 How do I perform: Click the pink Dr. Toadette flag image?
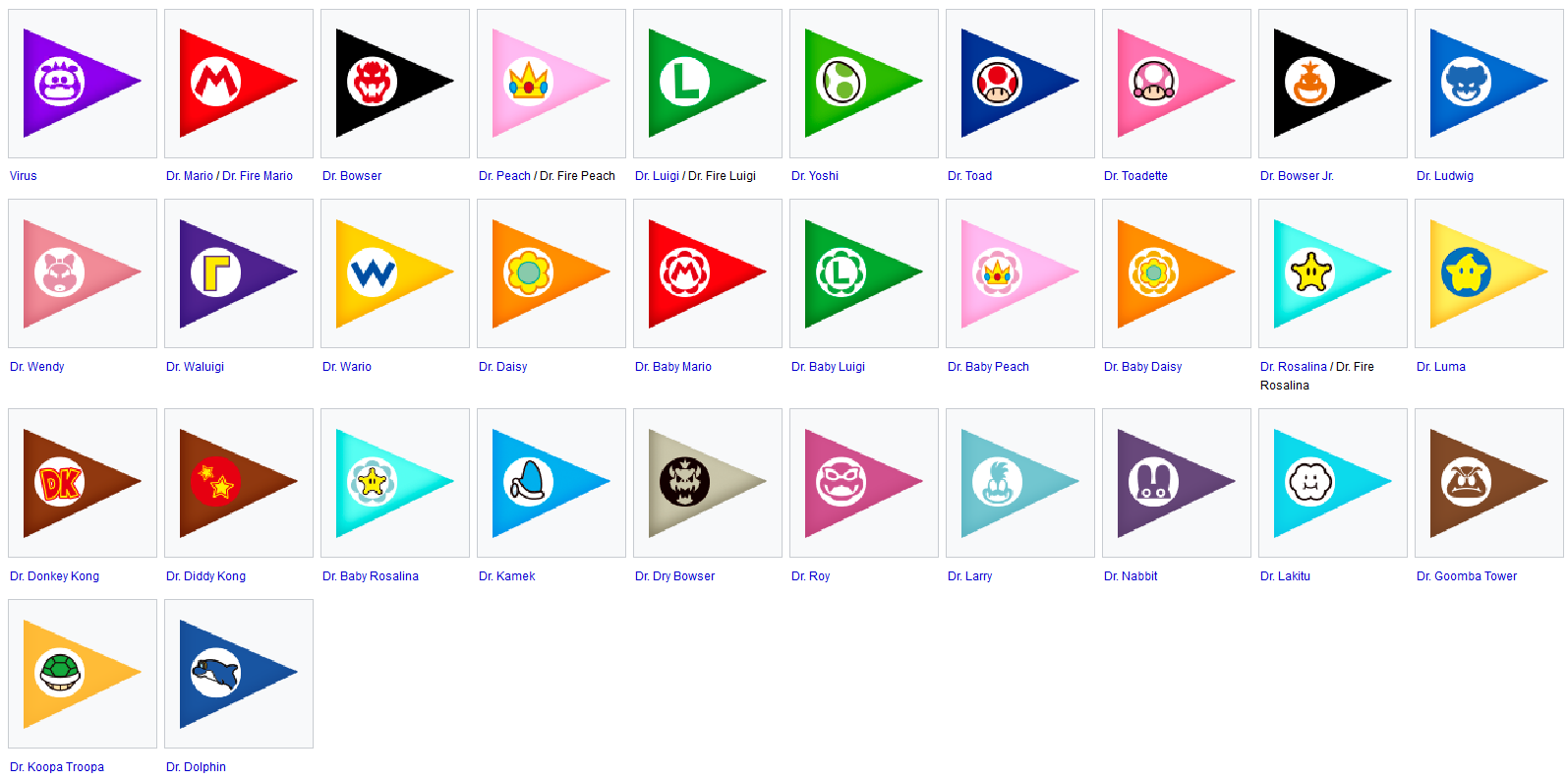[x=1177, y=83]
